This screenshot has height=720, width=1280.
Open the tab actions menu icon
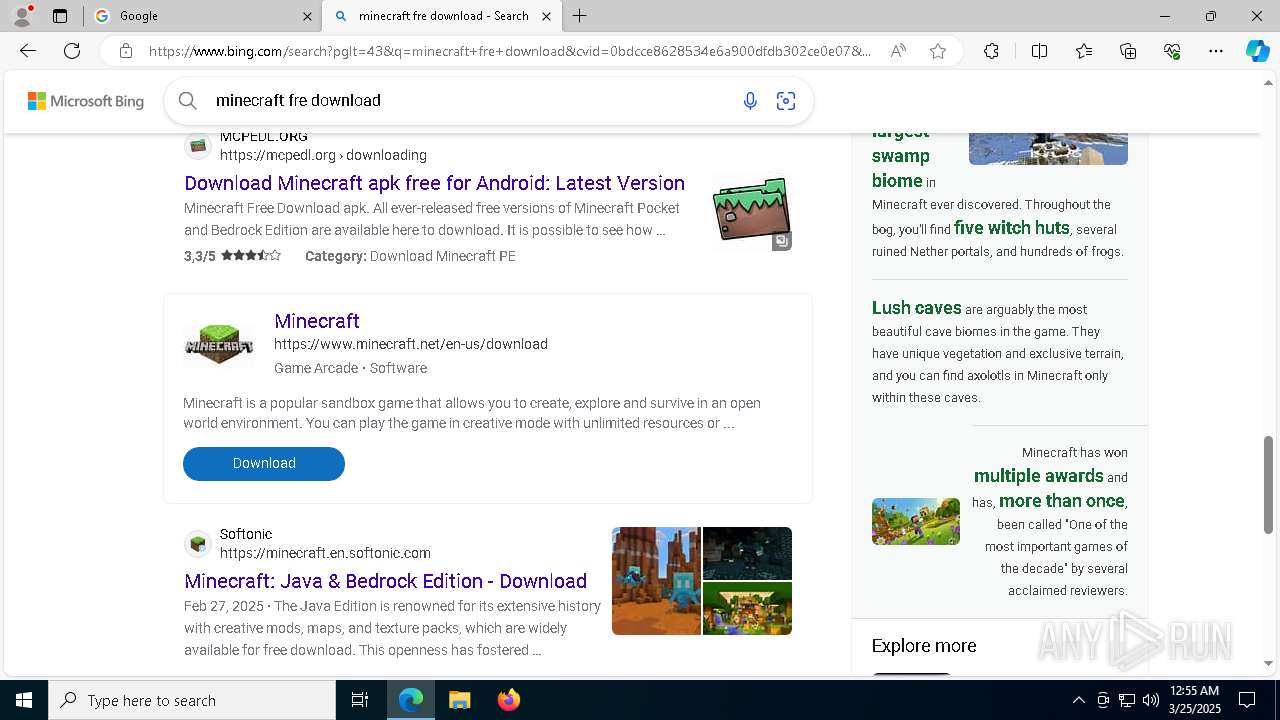tap(60, 16)
